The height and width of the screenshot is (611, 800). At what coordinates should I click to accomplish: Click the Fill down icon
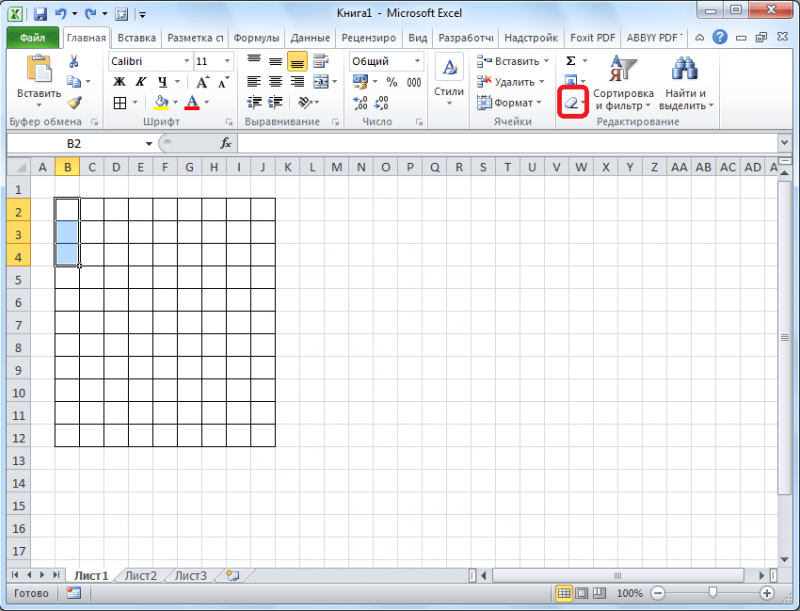coord(570,81)
